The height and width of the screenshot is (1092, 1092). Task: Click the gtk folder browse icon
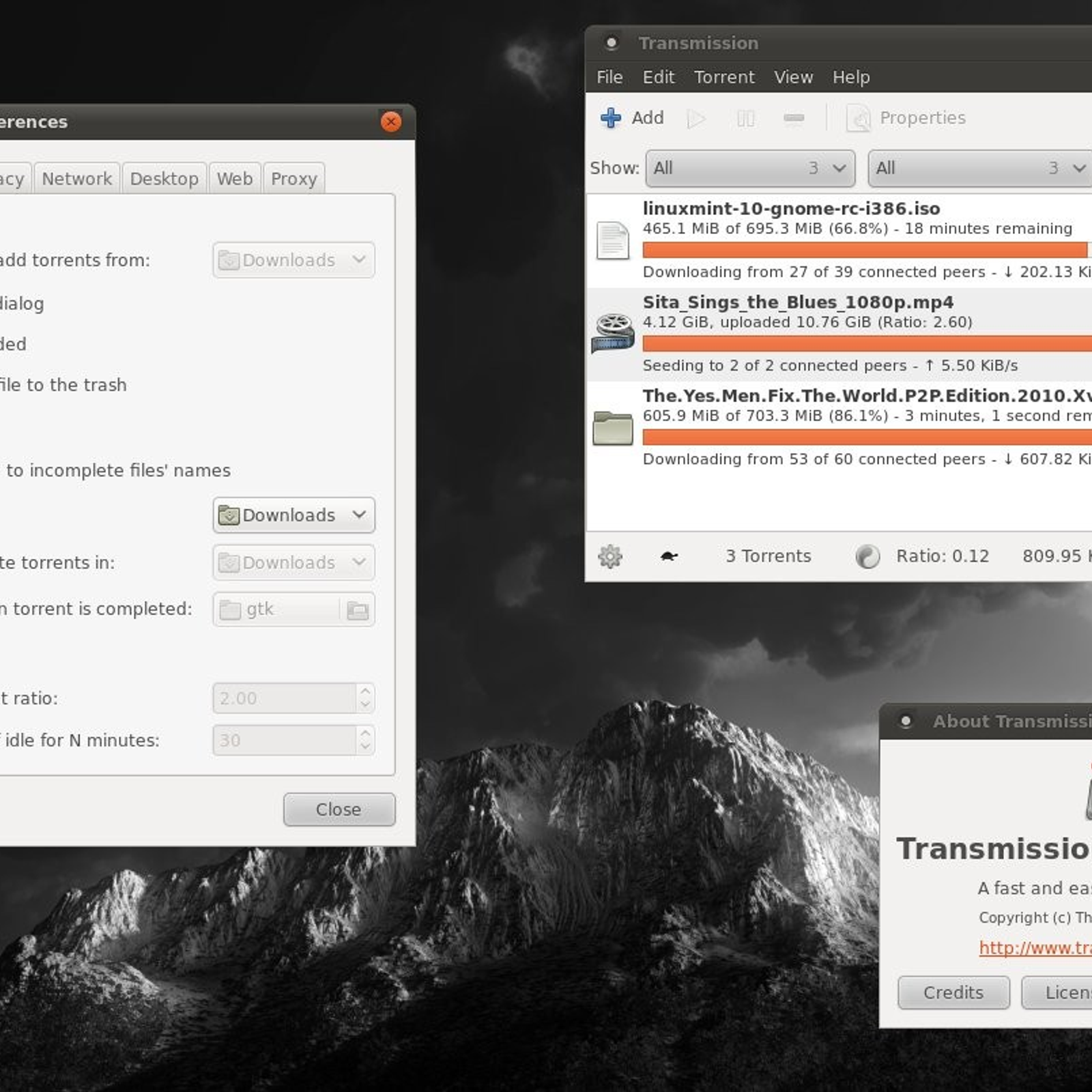[x=357, y=609]
